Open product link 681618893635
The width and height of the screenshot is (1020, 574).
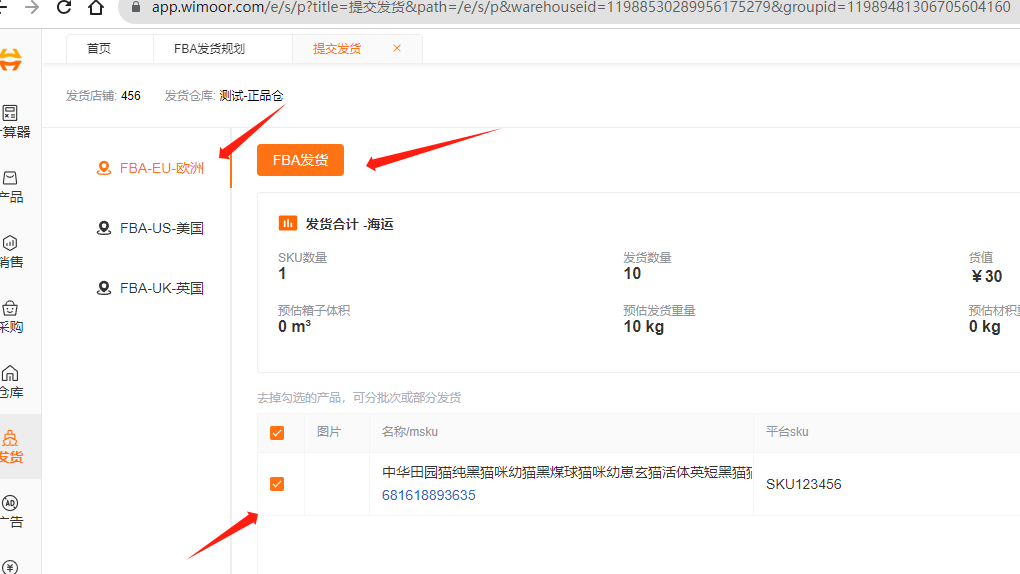pyautogui.click(x=428, y=495)
